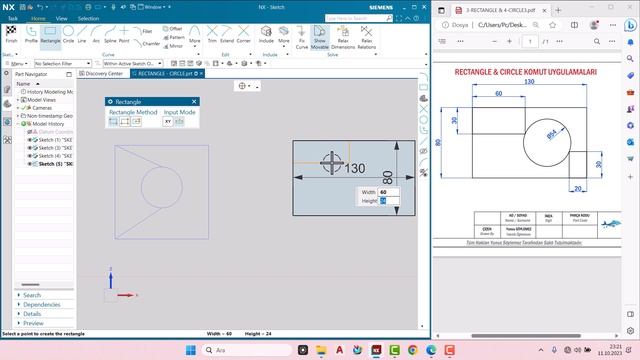Open the Copilot icon in browser sidebar

[631, 25]
